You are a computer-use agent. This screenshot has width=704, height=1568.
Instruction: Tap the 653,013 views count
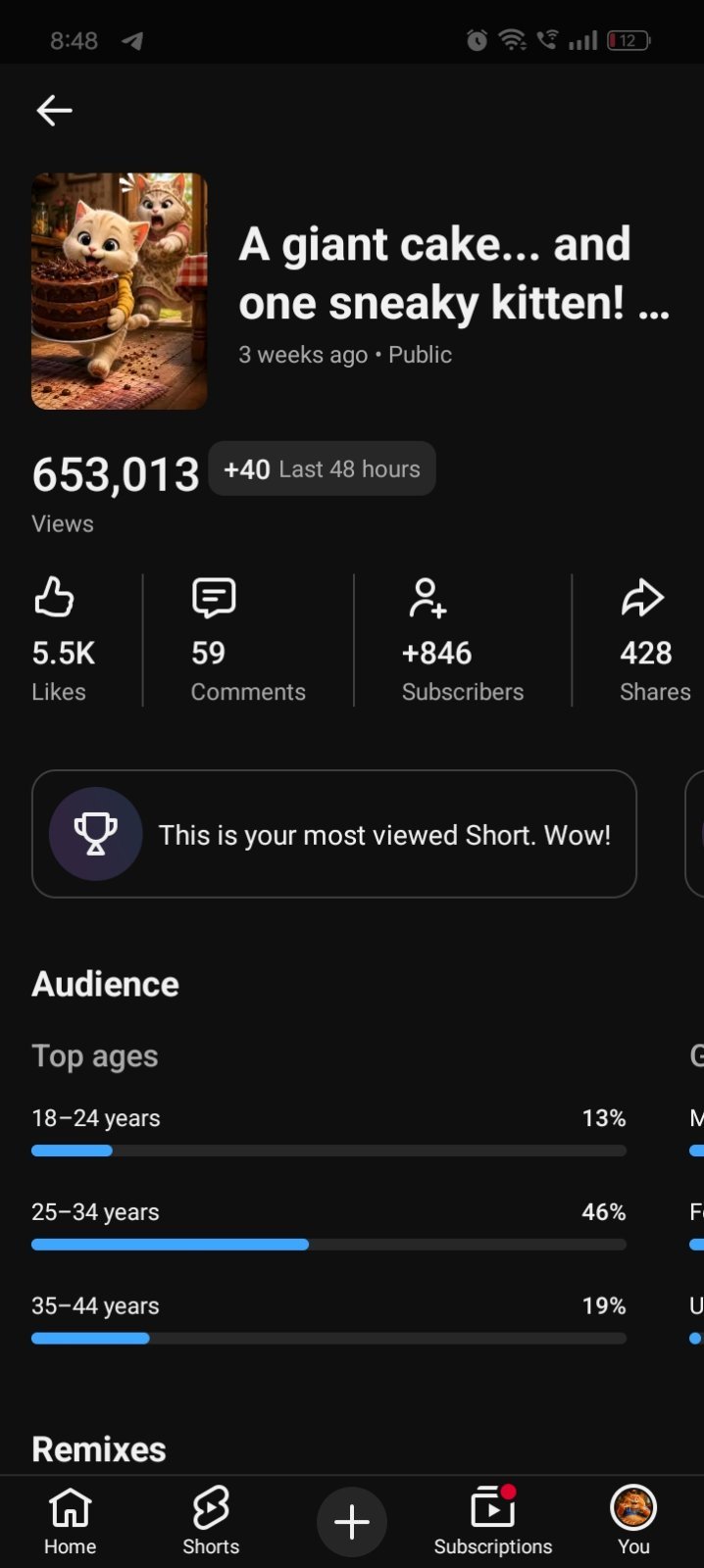[116, 474]
